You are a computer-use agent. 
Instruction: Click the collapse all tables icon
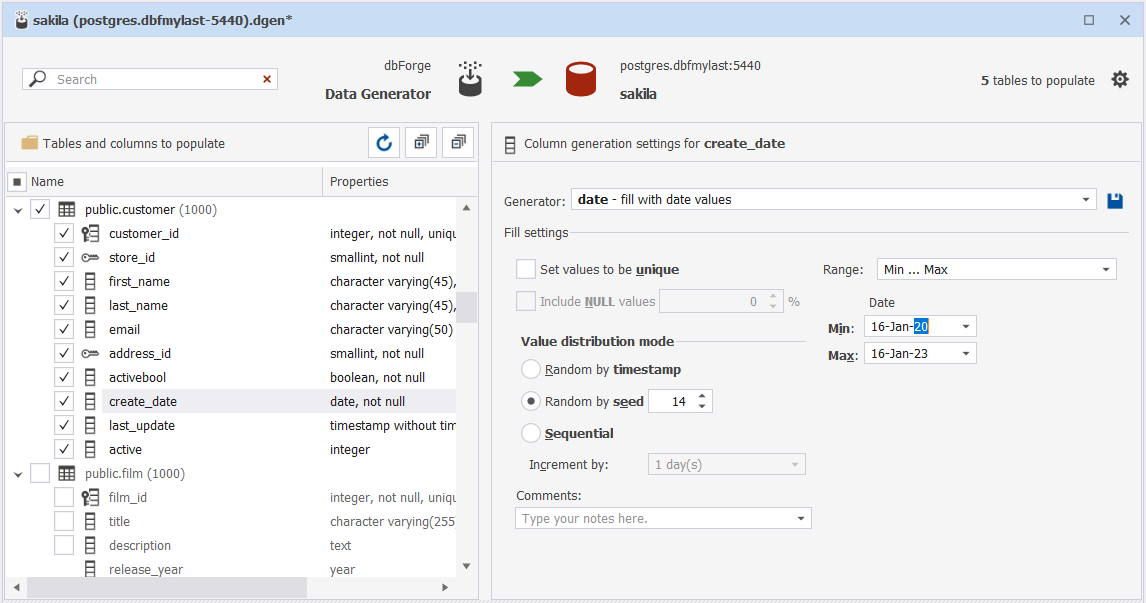458,143
